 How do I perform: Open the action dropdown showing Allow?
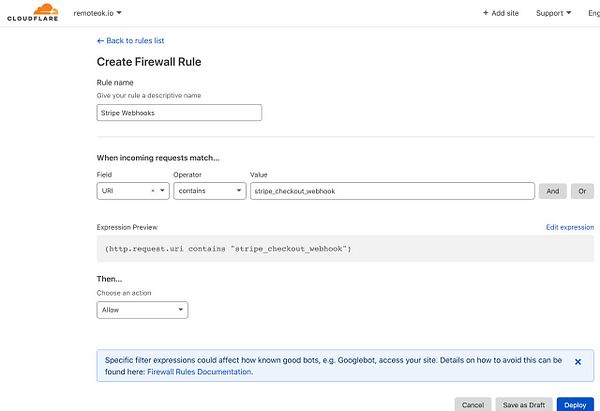[x=142, y=310]
